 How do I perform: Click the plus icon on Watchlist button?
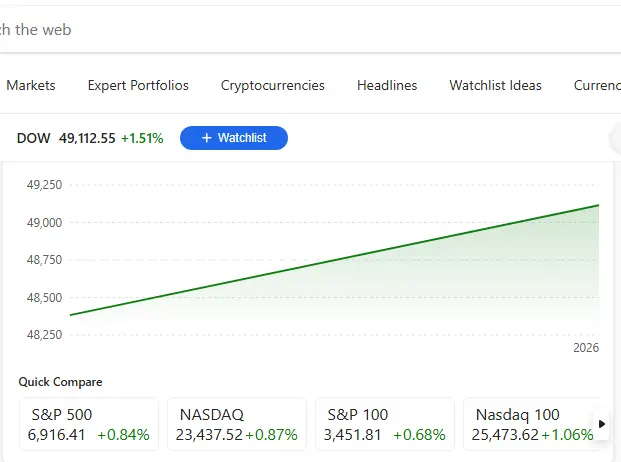point(206,138)
